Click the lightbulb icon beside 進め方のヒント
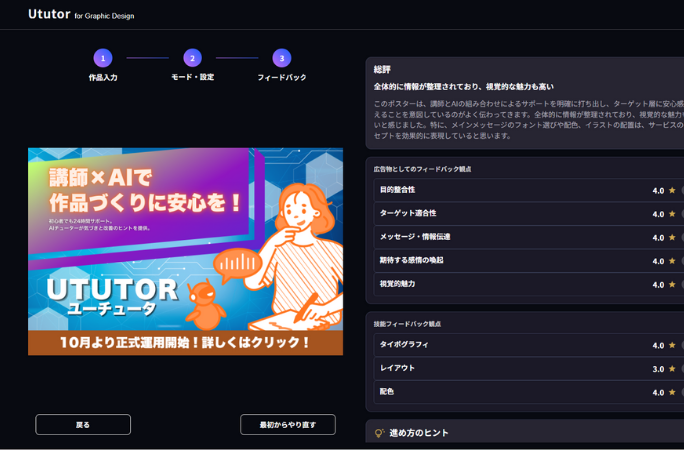Screen dimensions: 684x450 point(379,433)
